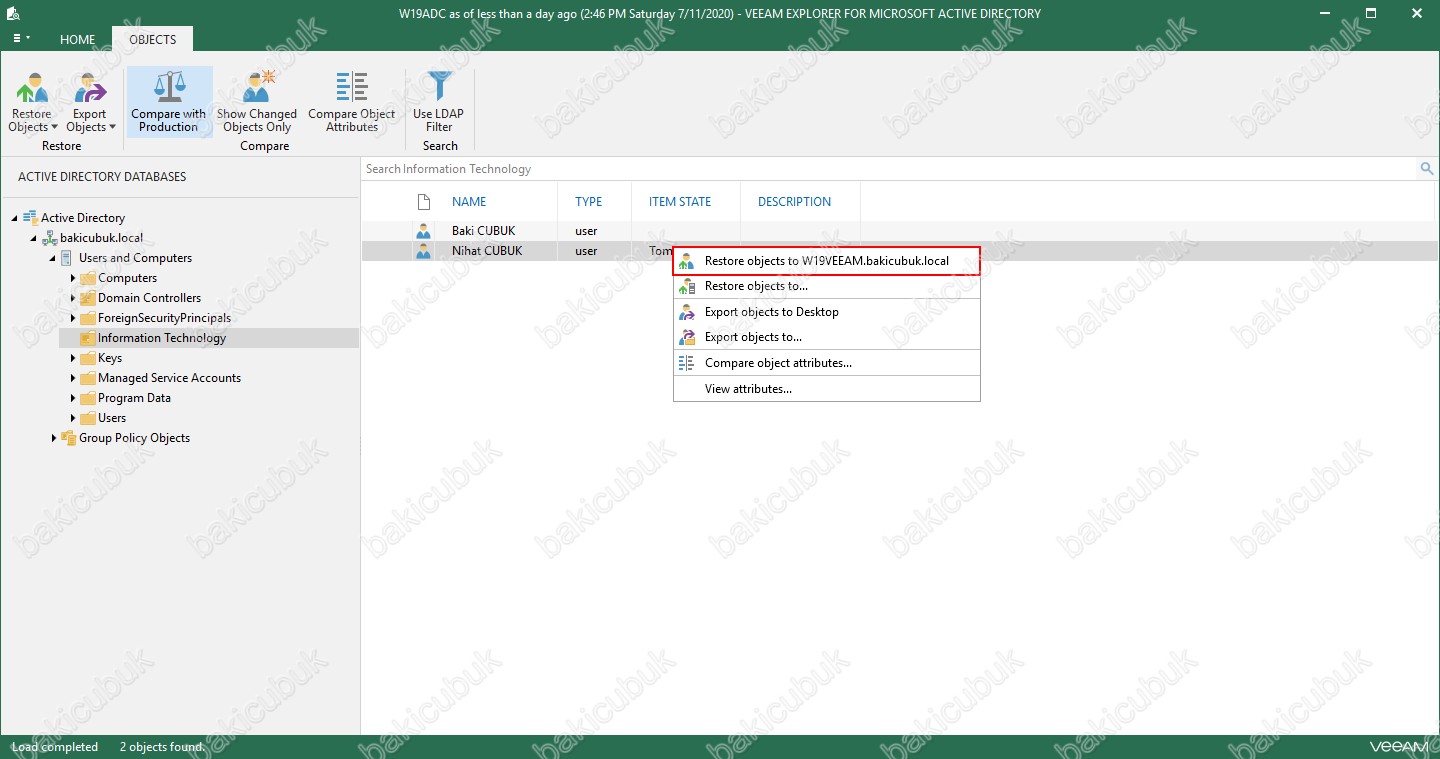Collapse the Active Directory root node

15,218
